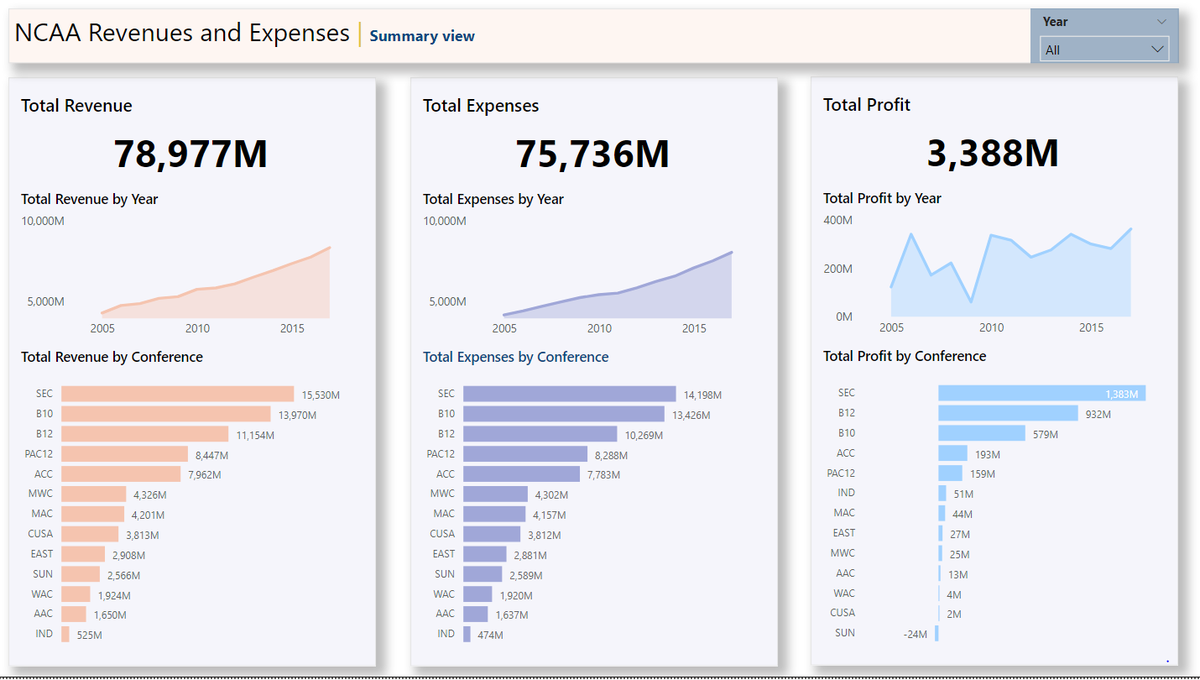The image size is (1200, 680).
Task: Click the PAC12 bar showing 8,447M revenue
Action: (125, 453)
